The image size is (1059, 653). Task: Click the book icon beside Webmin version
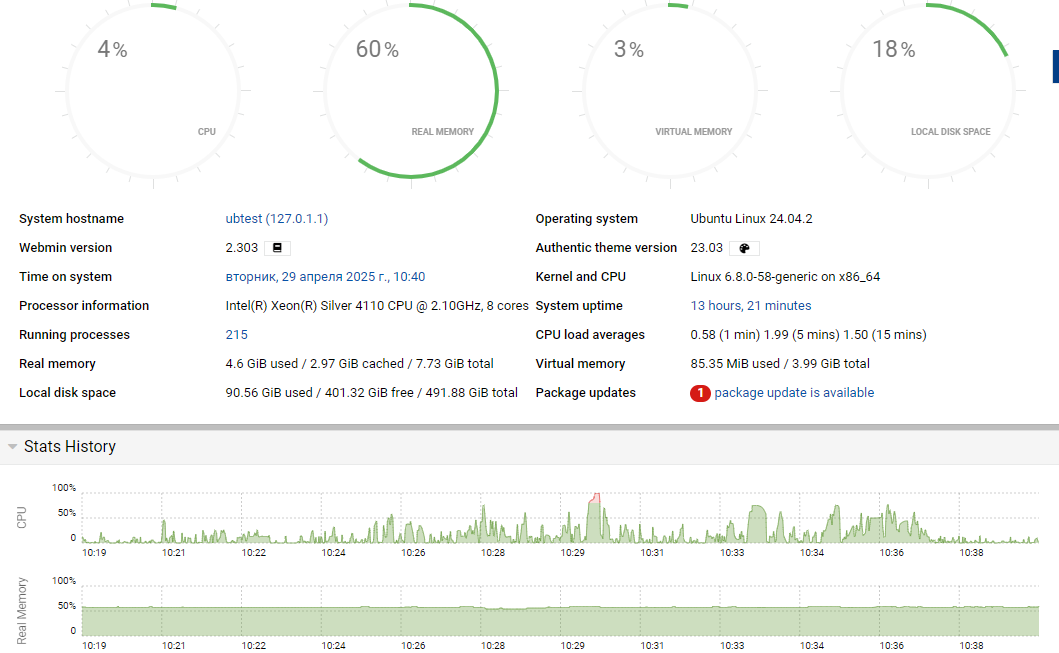click(x=277, y=248)
